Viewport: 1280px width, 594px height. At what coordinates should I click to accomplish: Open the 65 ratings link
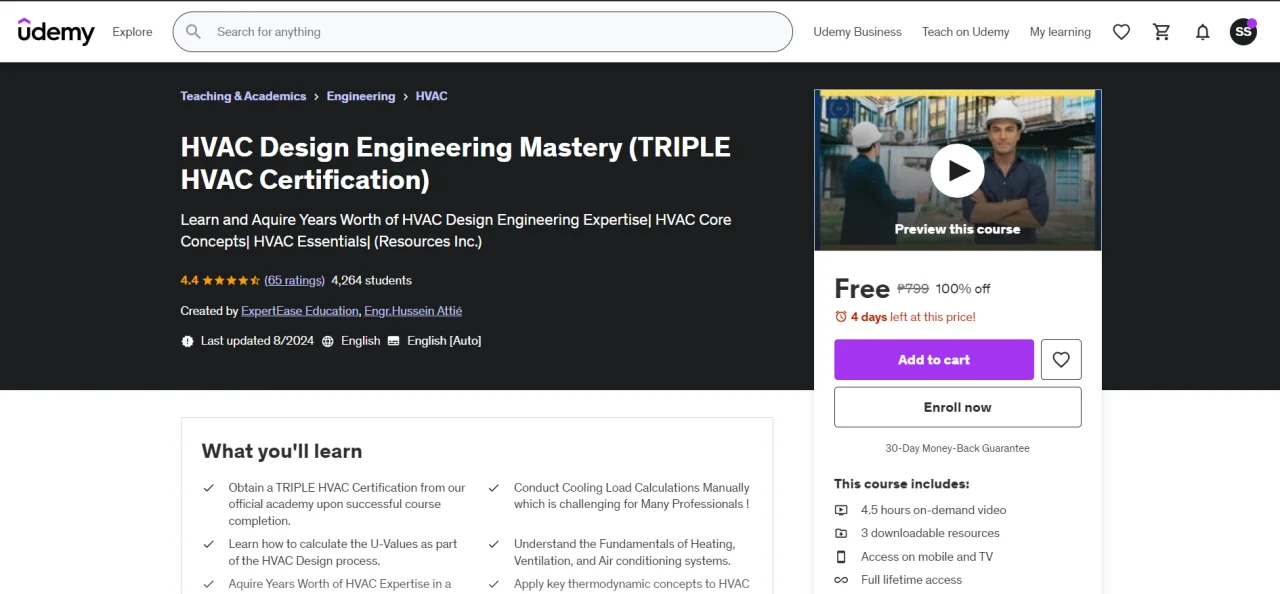[x=294, y=281]
